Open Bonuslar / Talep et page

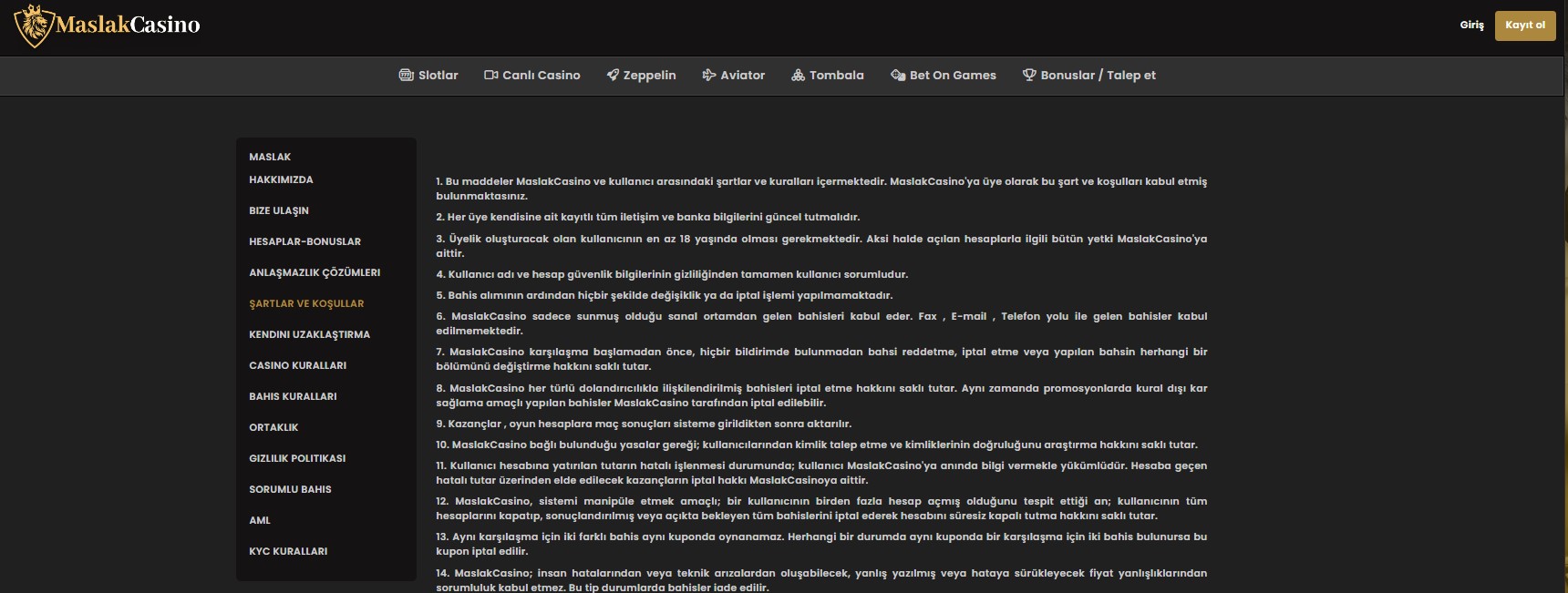(1088, 75)
